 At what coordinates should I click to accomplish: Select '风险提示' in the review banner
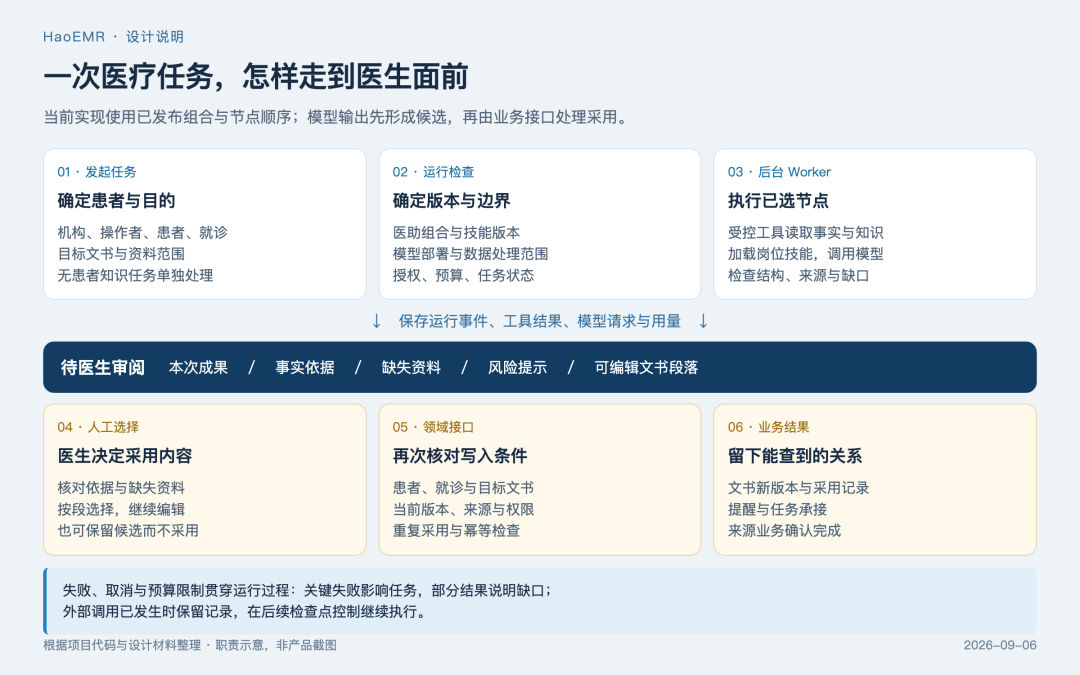(517, 367)
